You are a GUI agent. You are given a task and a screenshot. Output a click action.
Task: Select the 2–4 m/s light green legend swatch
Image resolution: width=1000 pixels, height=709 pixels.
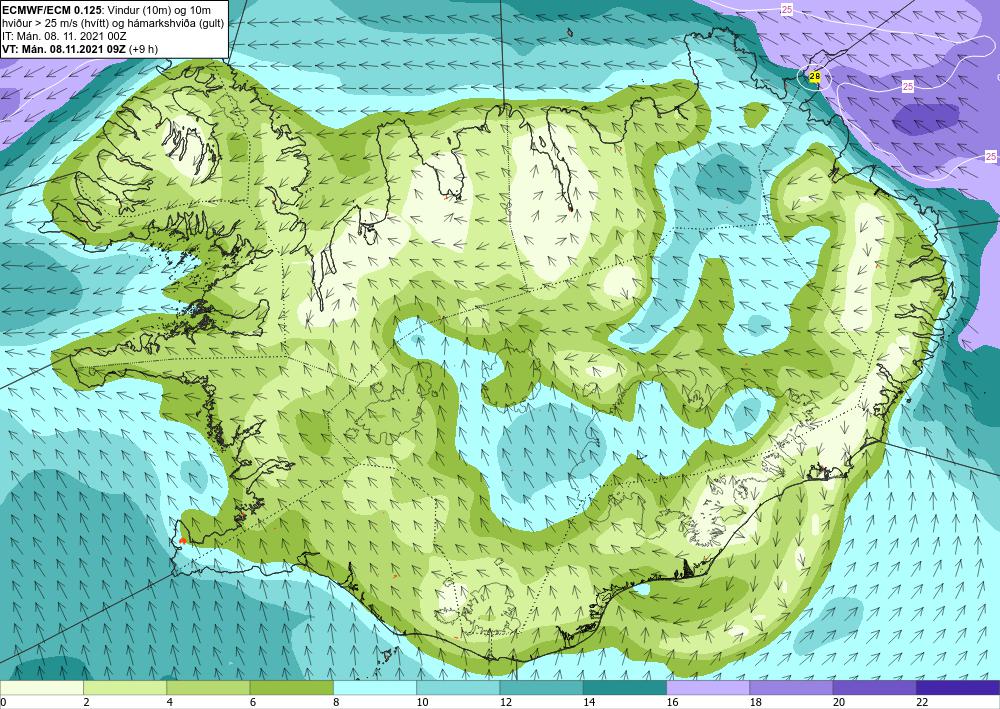pyautogui.click(x=125, y=688)
